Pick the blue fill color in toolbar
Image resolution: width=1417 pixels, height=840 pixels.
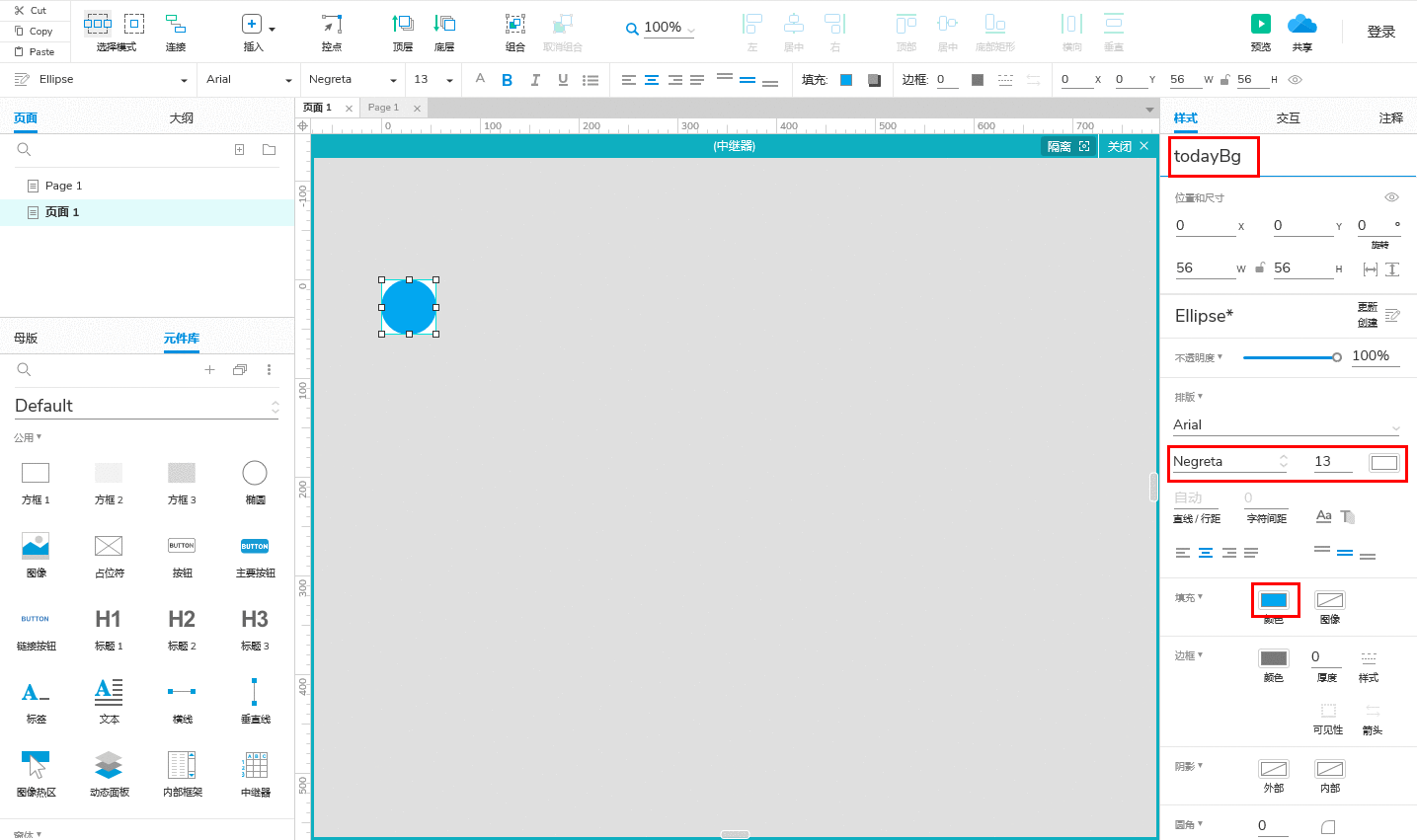point(846,80)
